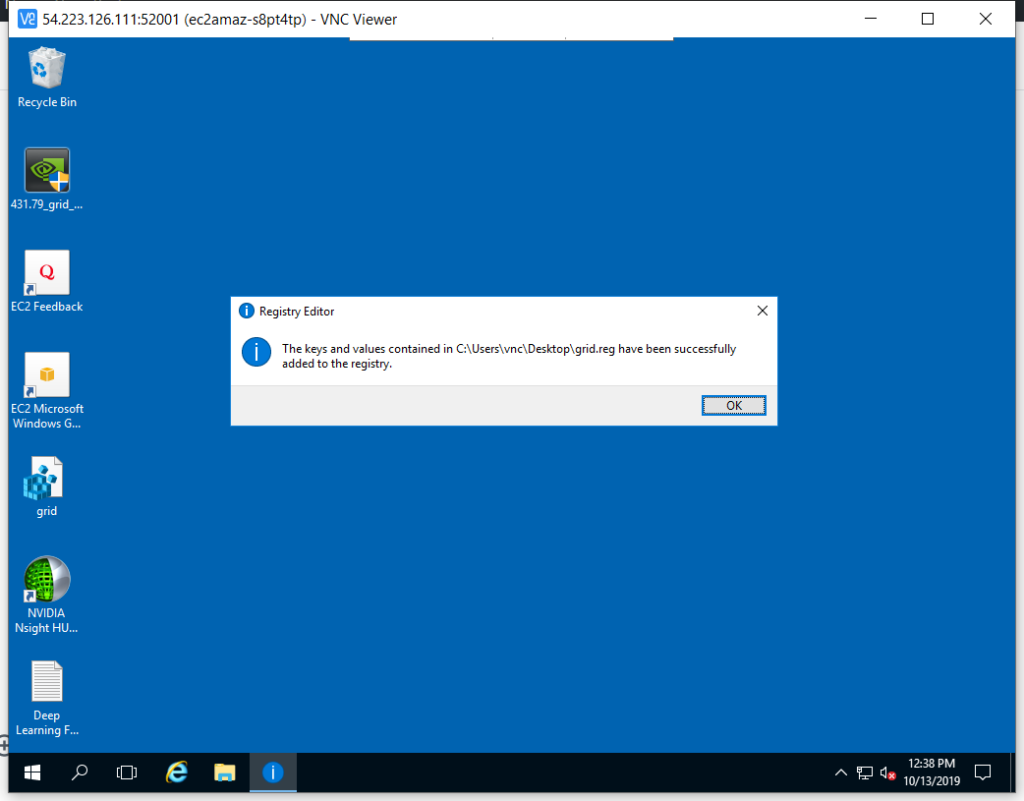Open the Action Center notifications icon

pos(982,772)
